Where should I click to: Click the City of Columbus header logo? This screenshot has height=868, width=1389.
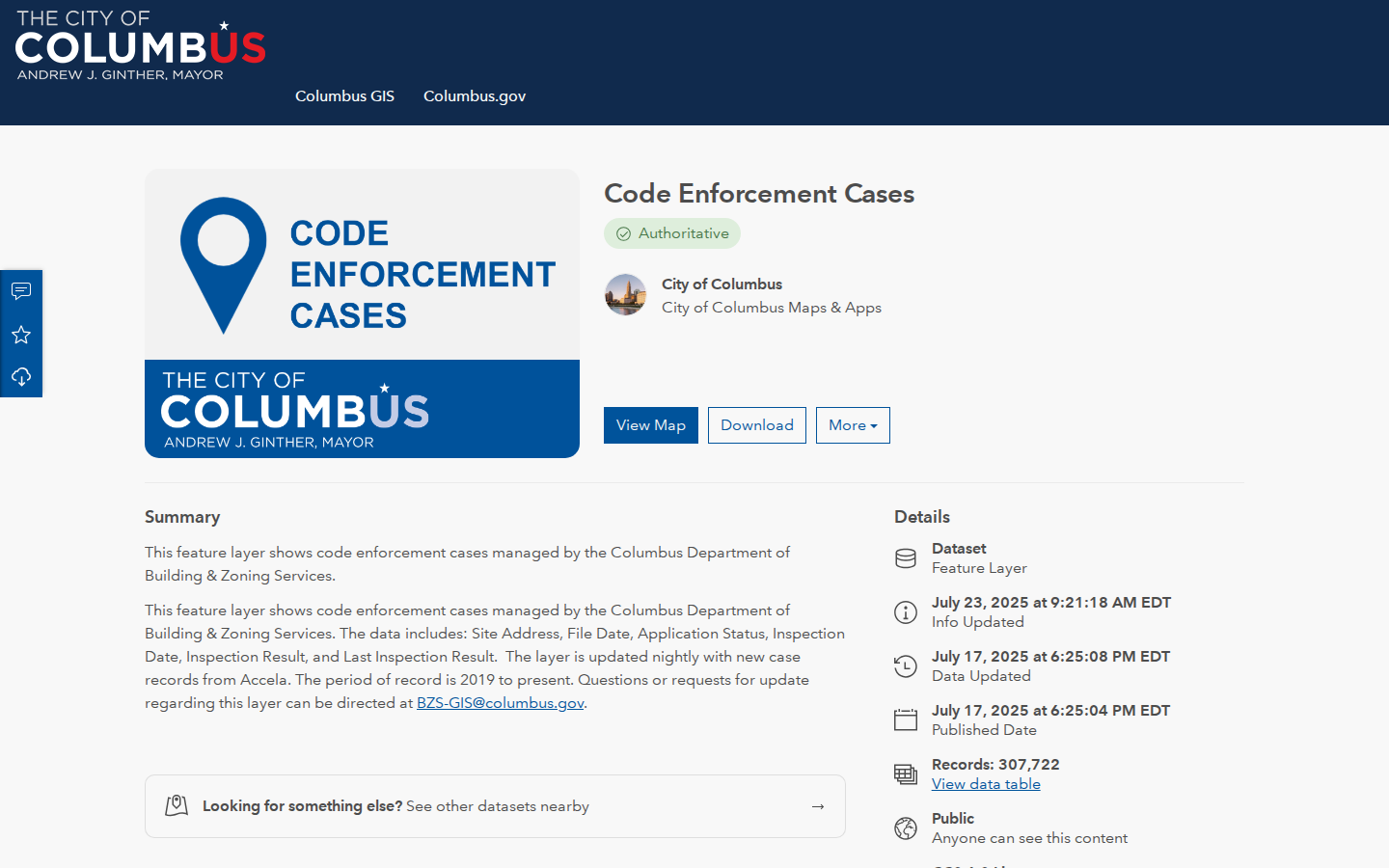141,45
